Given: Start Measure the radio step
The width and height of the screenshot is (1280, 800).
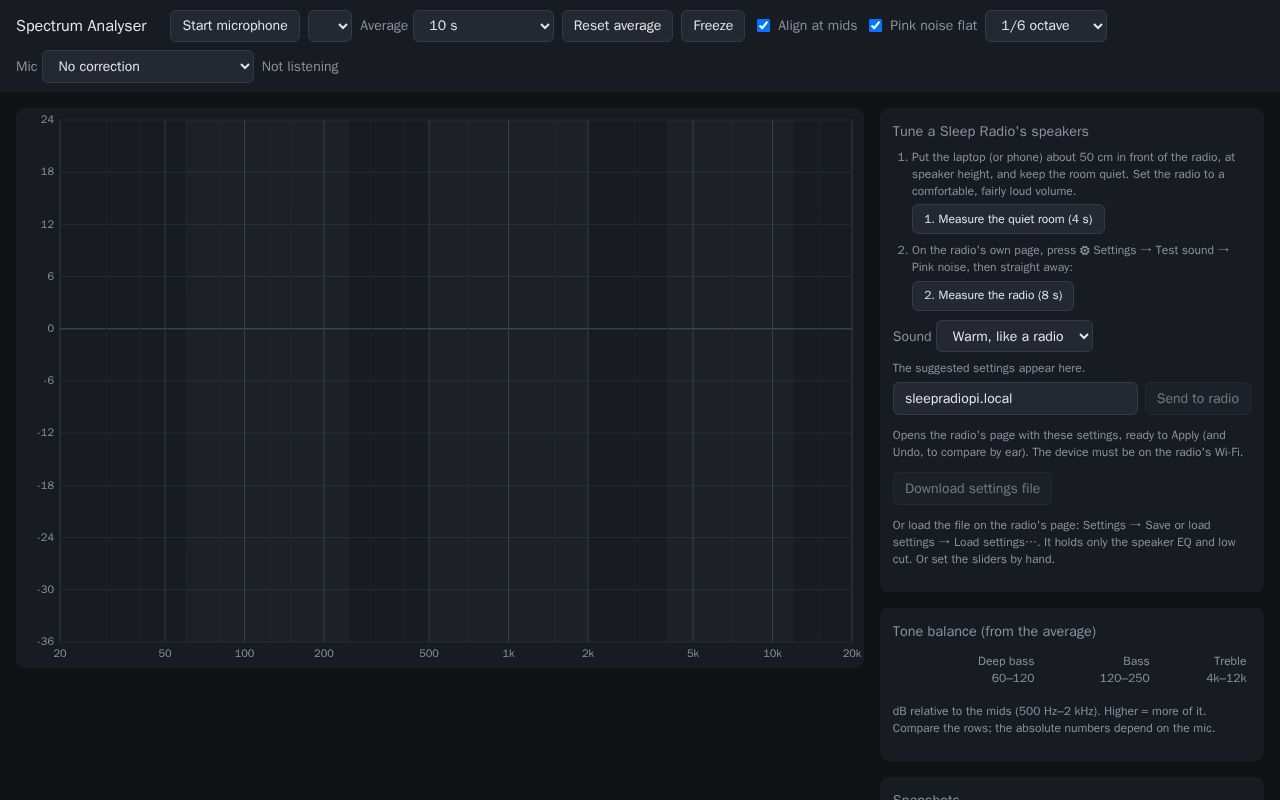Looking at the screenshot, I should point(993,296).
